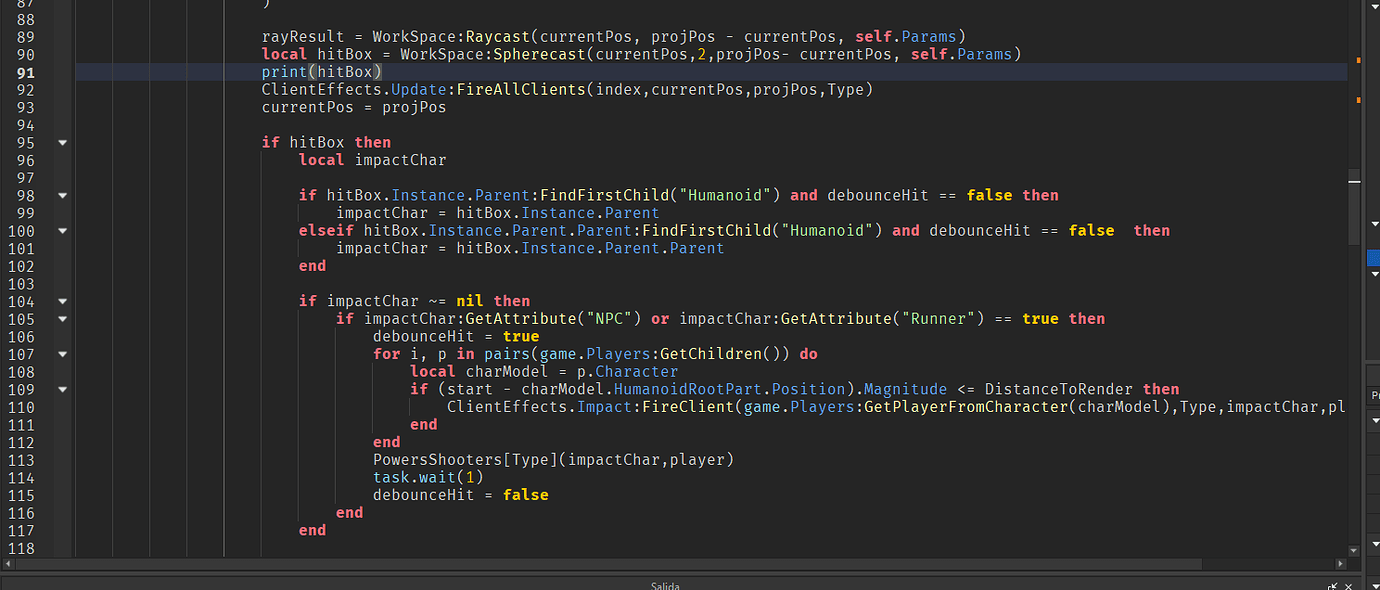Select the Salida tab at the bottom
The height and width of the screenshot is (590, 1380).
(x=664, y=586)
